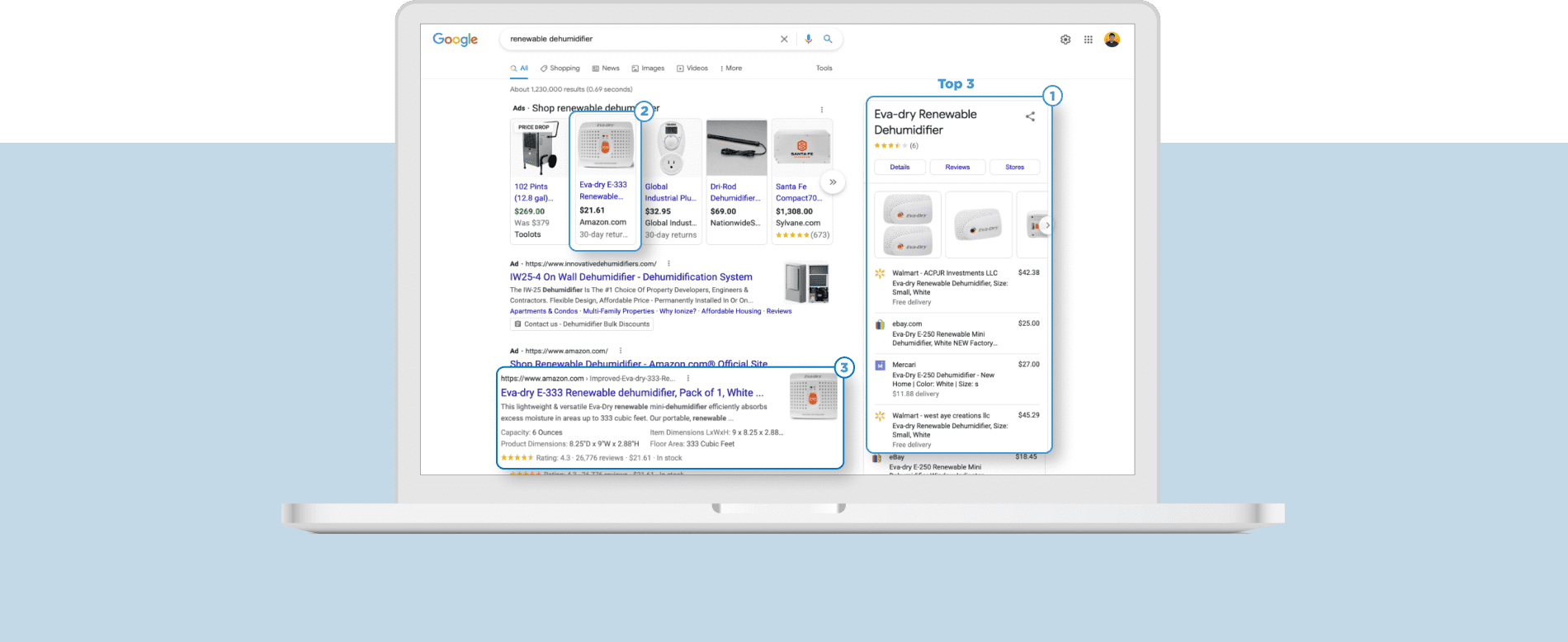Open IW25-4 On Wall Dehumidifier ad title
This screenshot has width=1568, height=642.
coord(631,277)
